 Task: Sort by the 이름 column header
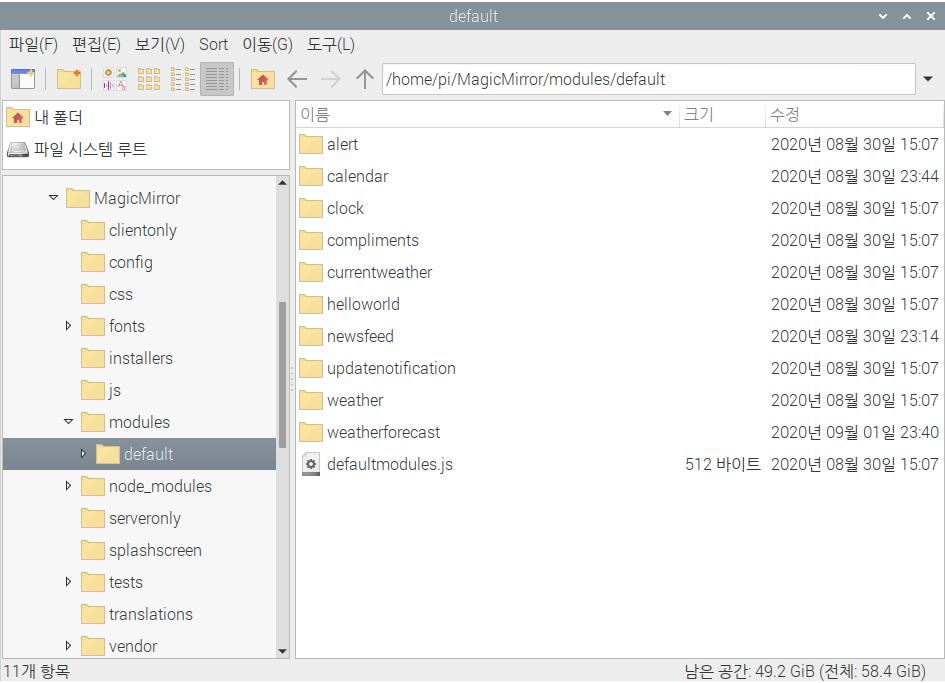click(487, 114)
